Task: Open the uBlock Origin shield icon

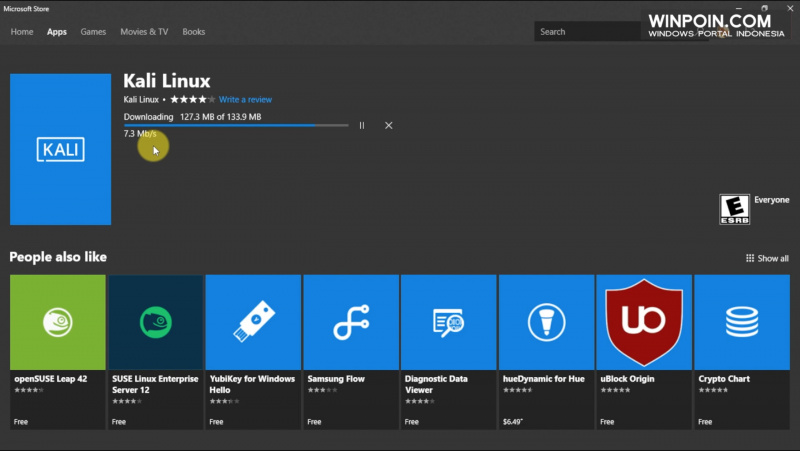Action: pos(644,322)
